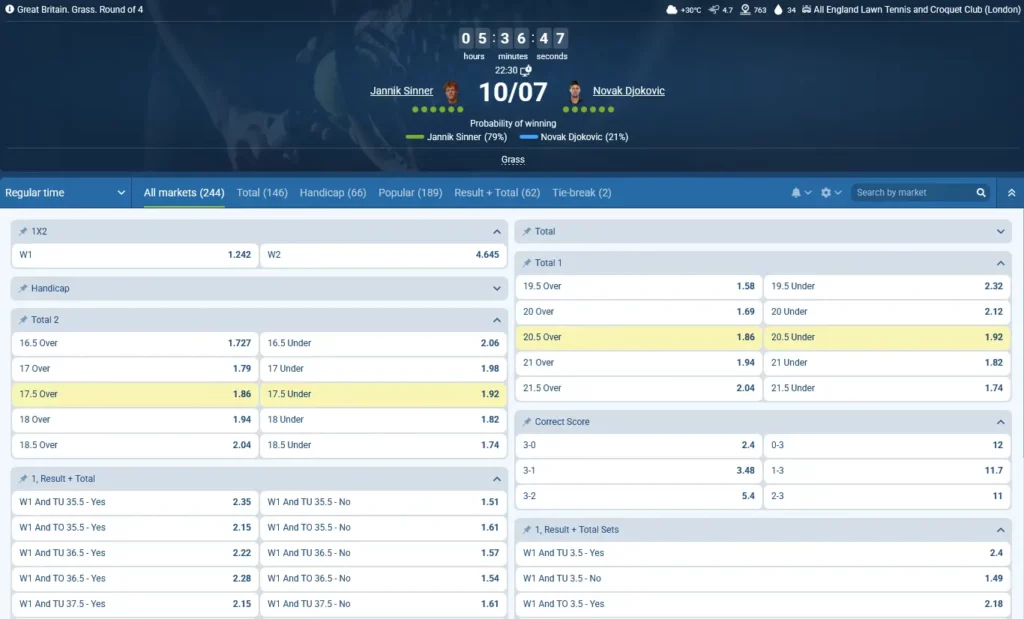Select 19.5 Under at 2.32
This screenshot has height=619, width=1024.
tap(887, 286)
